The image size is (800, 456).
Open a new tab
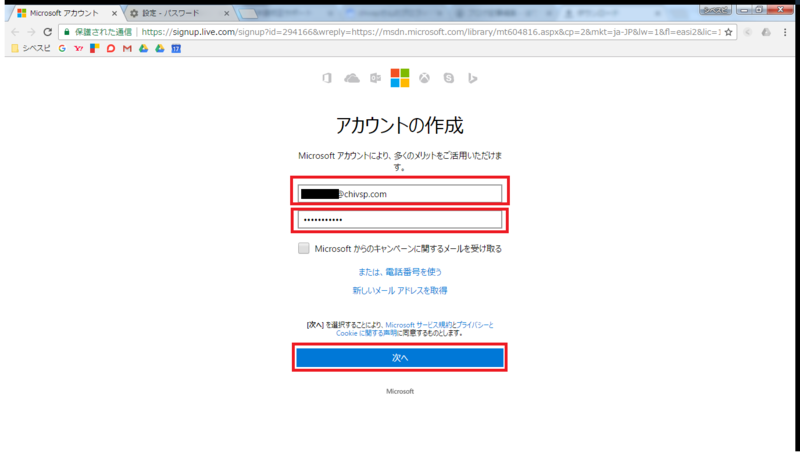pos(248,14)
